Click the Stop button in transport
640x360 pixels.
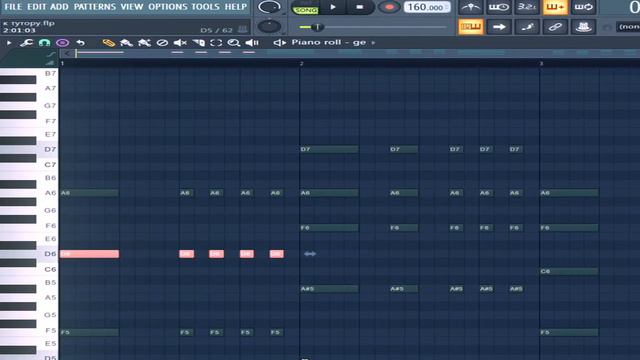click(359, 7)
